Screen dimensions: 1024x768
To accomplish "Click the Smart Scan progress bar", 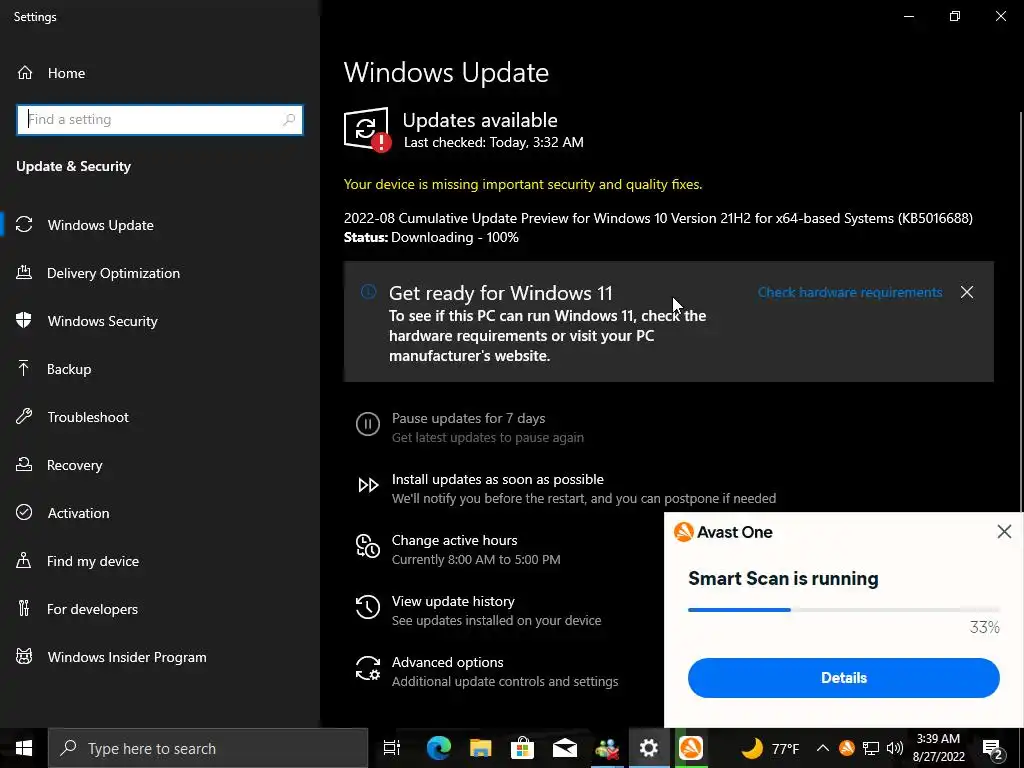I will [x=843, y=610].
